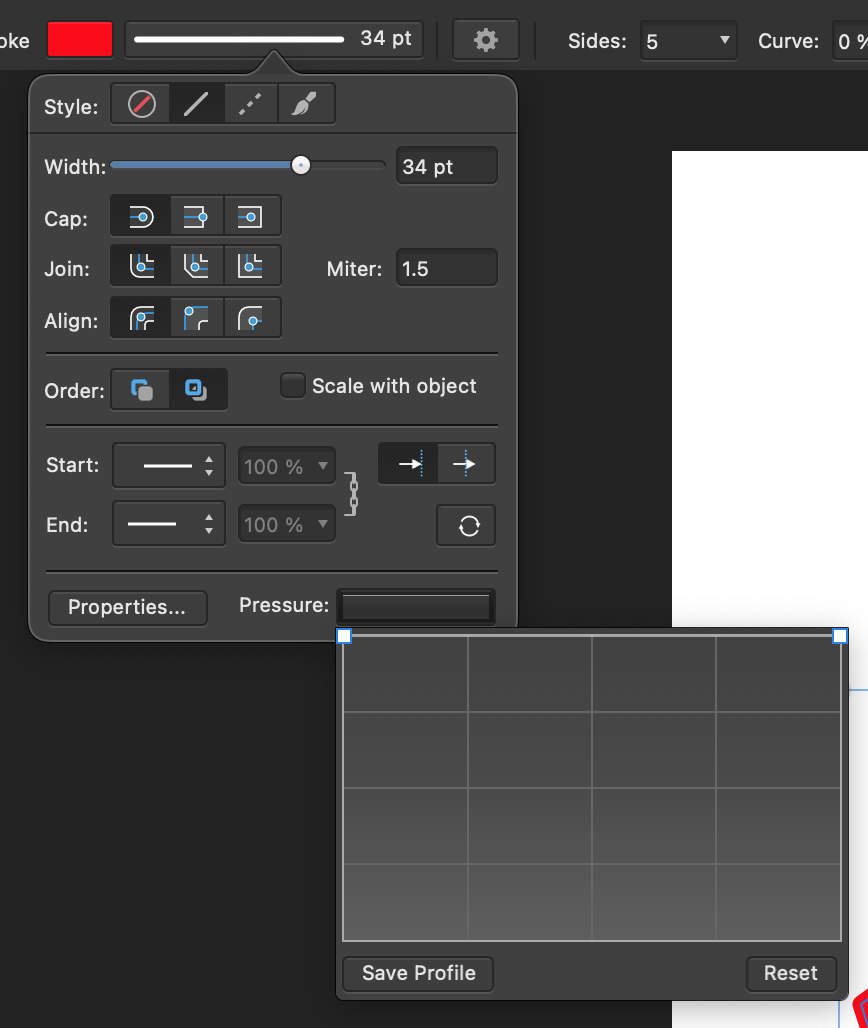868x1028 pixels.
Task: Open the End arrowhead style selector
Action: [169, 523]
